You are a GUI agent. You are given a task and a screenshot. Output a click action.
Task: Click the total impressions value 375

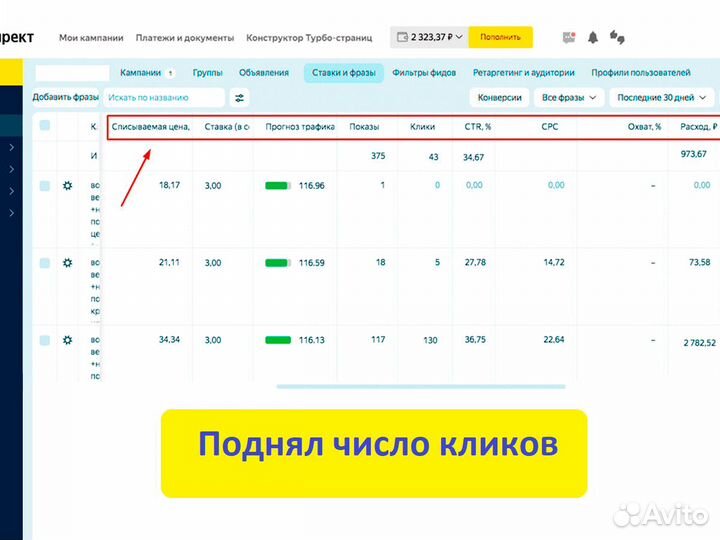click(378, 156)
